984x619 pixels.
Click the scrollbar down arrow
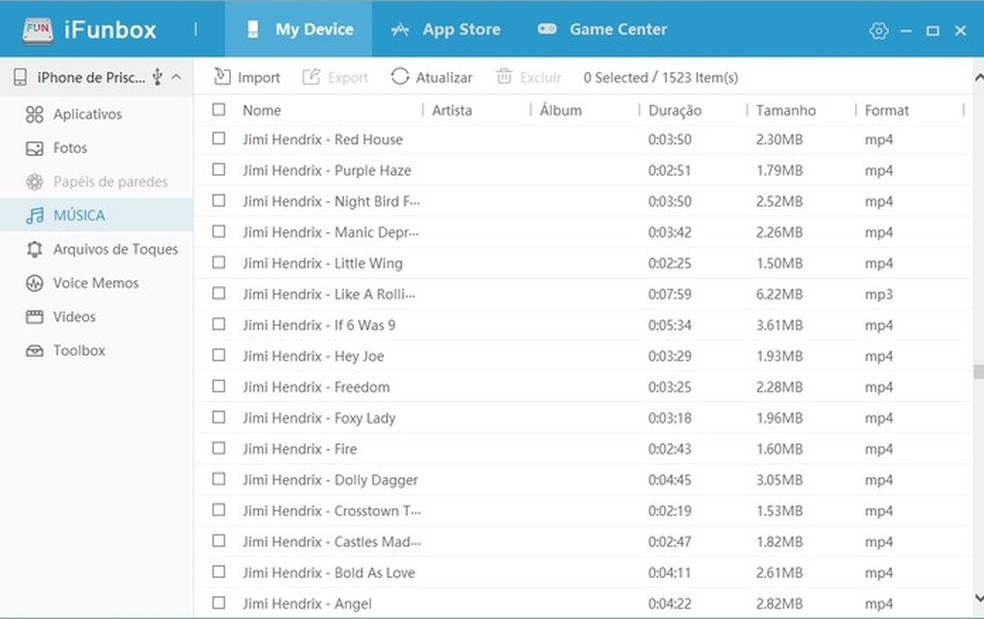tap(979, 598)
